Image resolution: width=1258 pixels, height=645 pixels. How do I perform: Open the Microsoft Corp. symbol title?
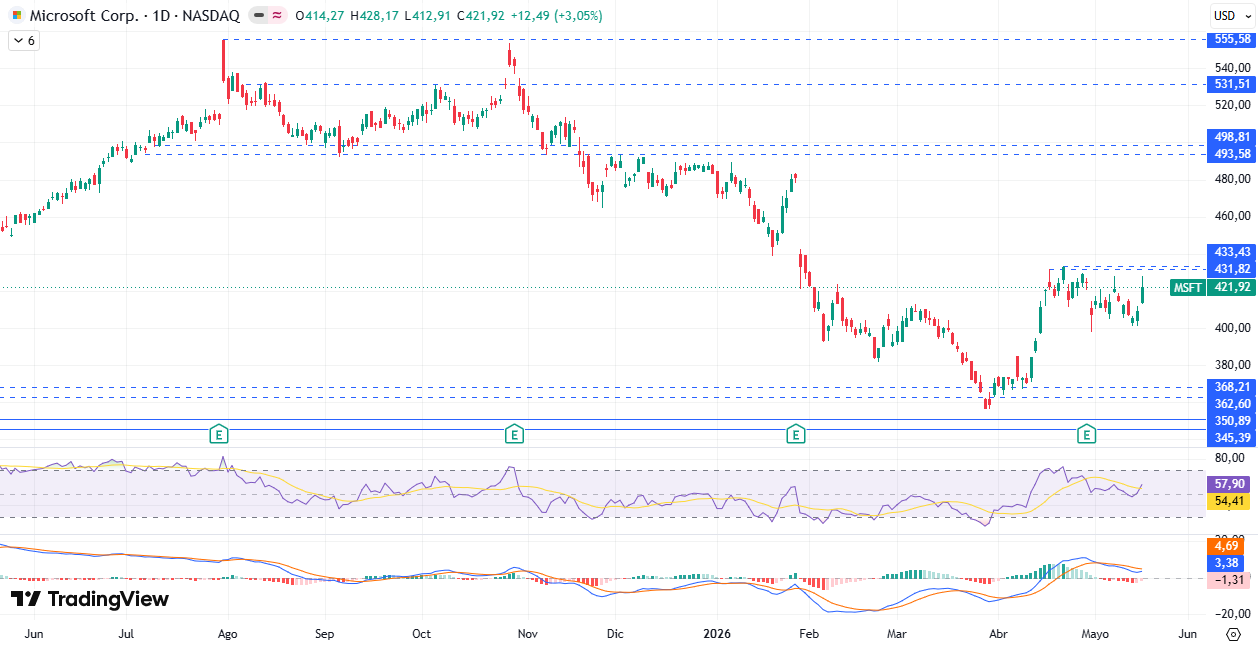(134, 16)
